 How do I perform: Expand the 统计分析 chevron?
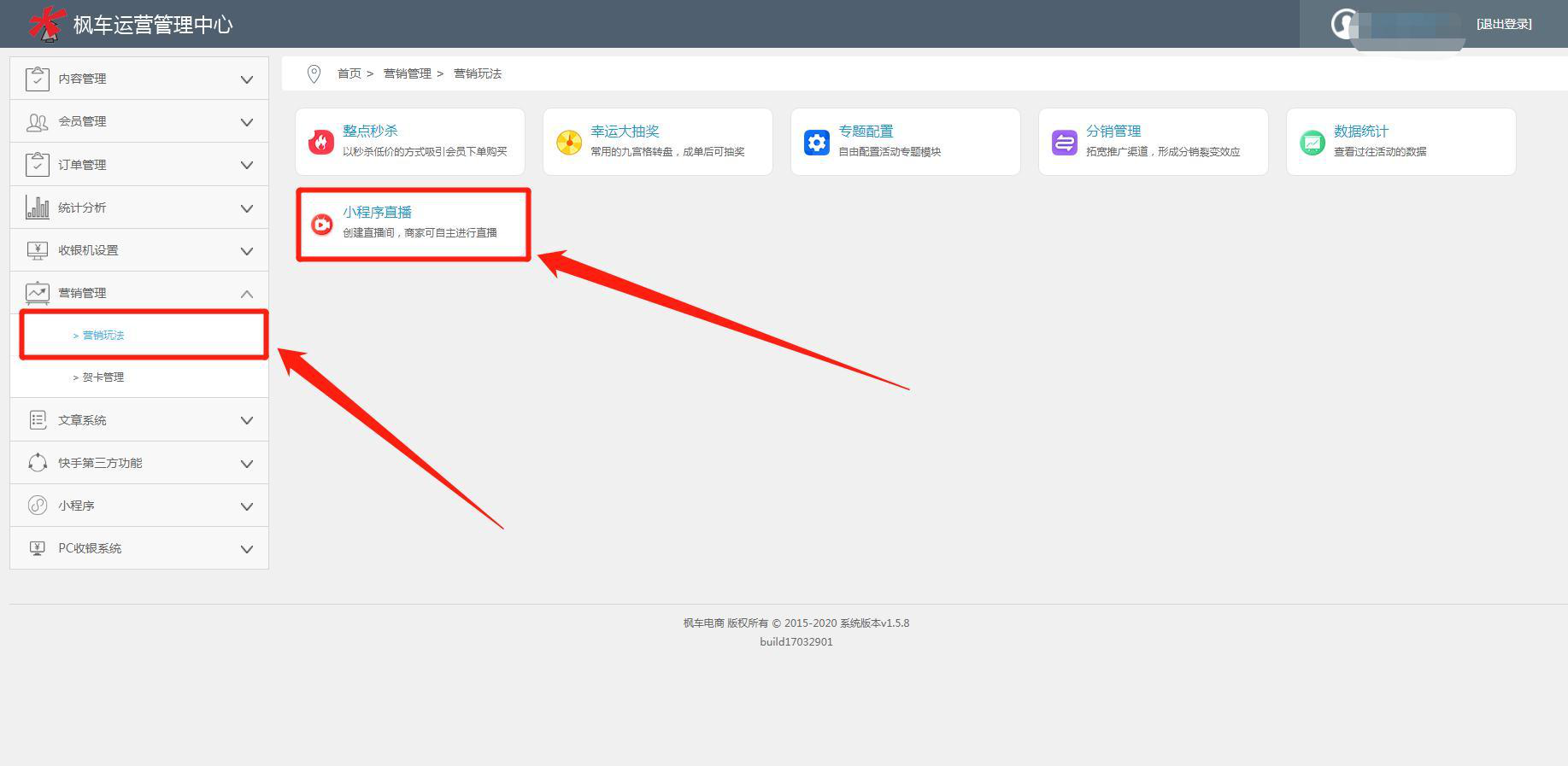click(x=247, y=208)
